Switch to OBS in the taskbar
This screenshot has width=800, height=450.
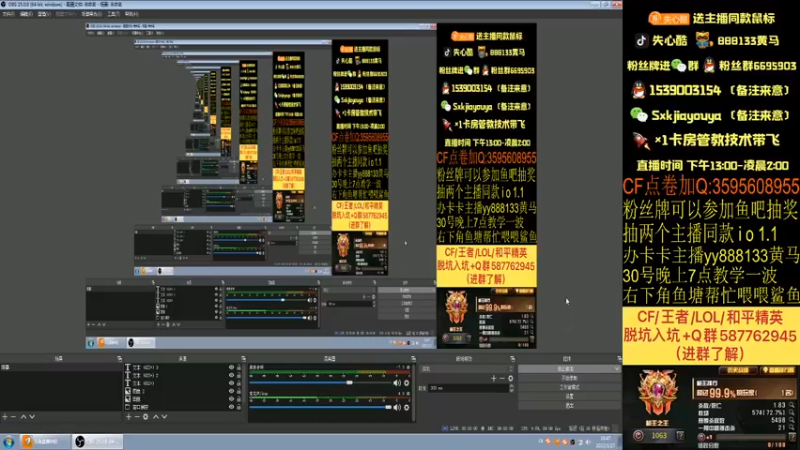click(97, 442)
